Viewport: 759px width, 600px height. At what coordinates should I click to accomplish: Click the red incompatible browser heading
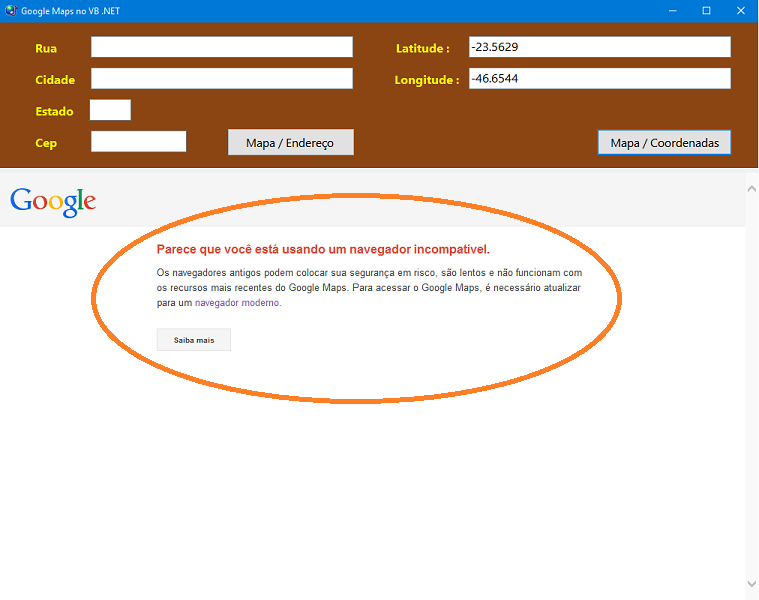pos(323,249)
